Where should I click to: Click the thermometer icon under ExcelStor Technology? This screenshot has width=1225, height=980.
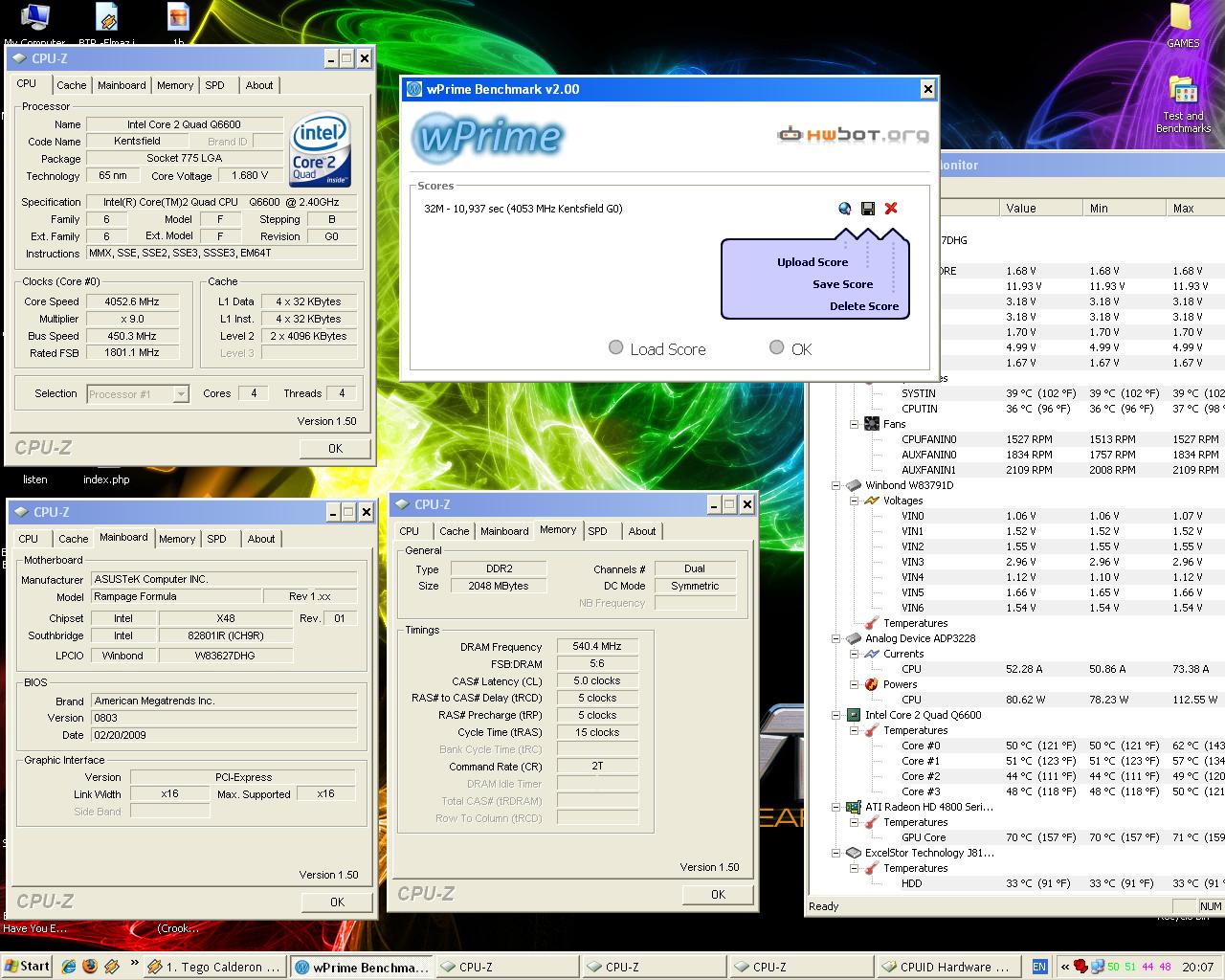[872, 868]
